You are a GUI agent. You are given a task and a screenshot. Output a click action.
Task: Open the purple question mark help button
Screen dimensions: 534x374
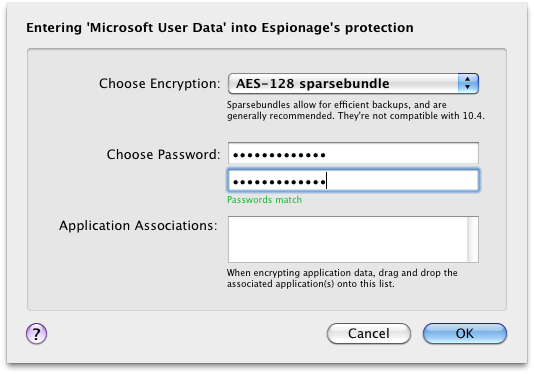pos(36,333)
